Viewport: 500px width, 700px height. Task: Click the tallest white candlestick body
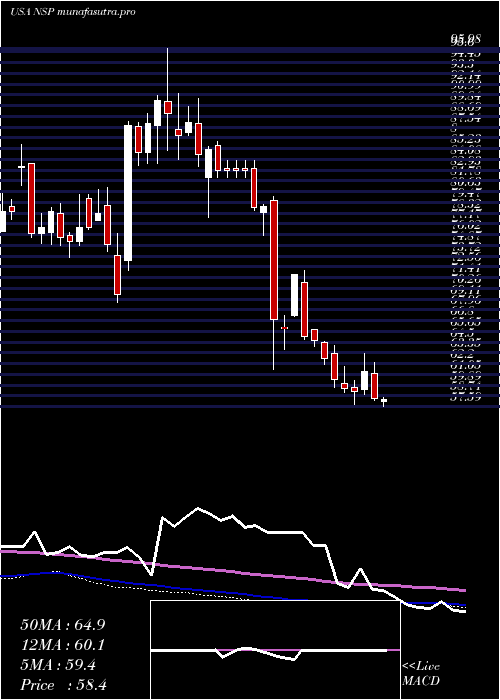[128, 193]
